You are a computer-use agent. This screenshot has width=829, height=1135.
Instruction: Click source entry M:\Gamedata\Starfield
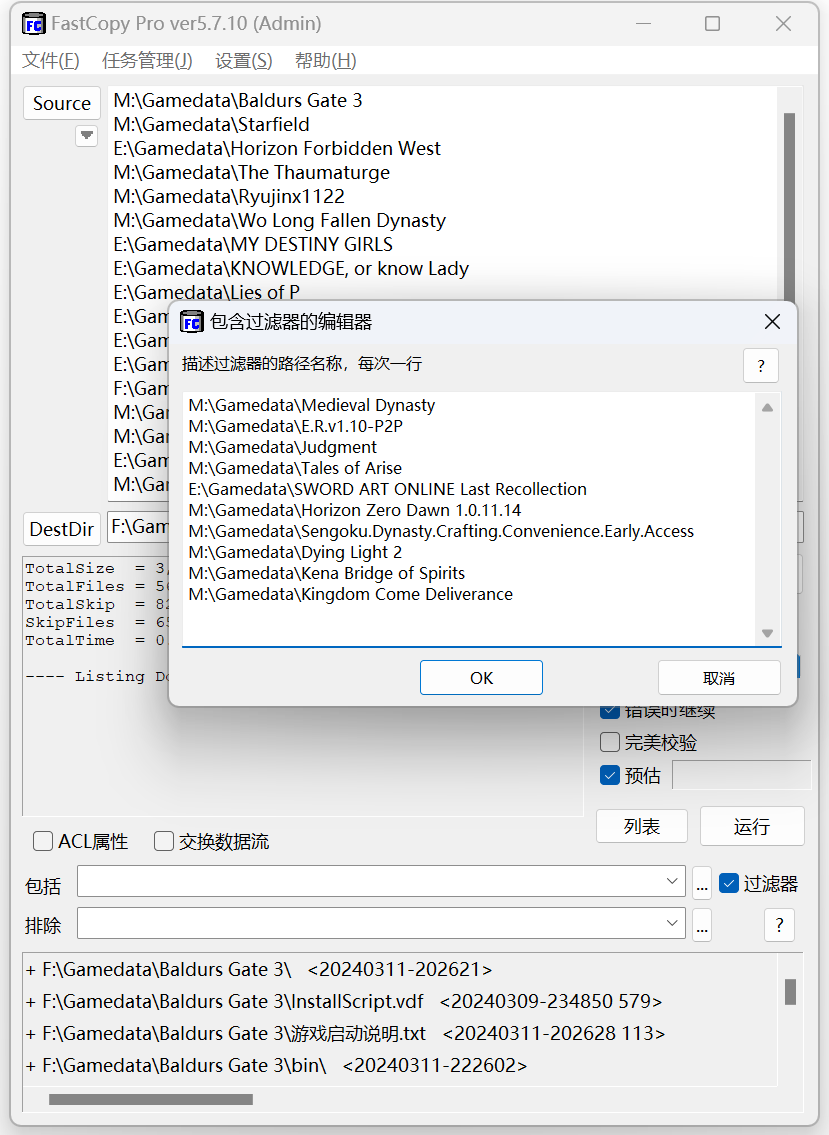(x=211, y=125)
